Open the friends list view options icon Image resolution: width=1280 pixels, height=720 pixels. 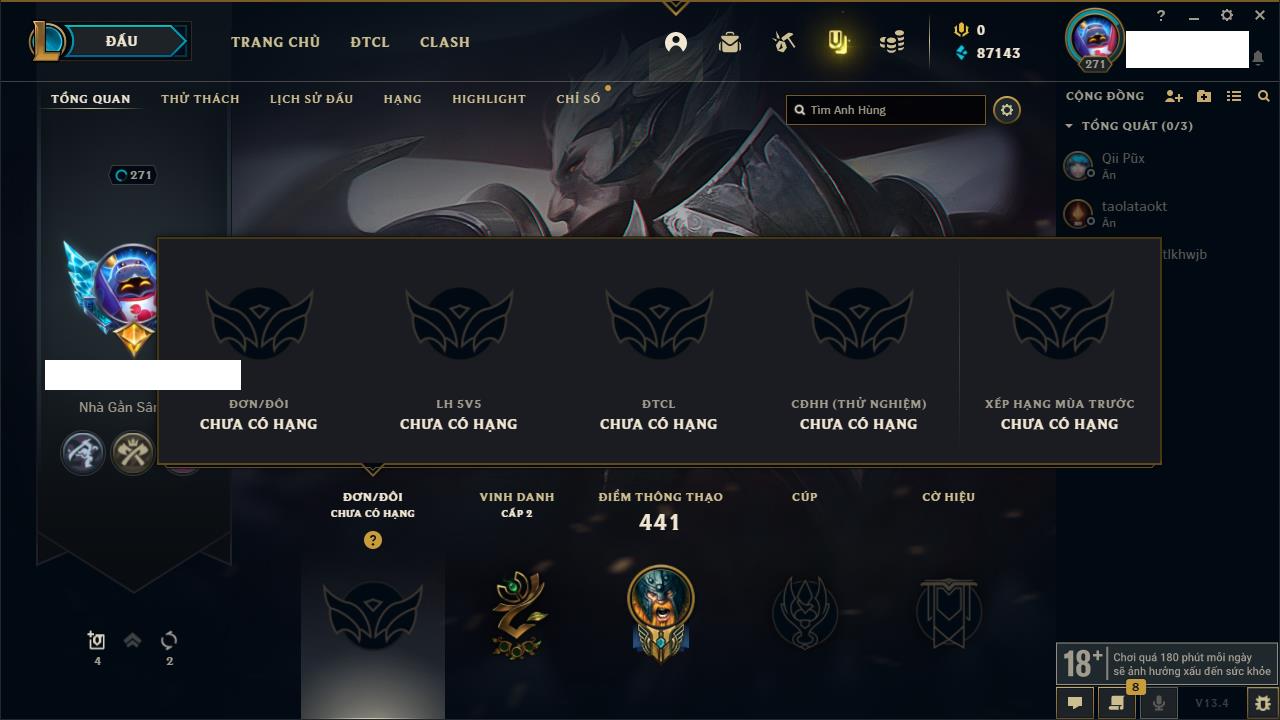coord(1234,96)
